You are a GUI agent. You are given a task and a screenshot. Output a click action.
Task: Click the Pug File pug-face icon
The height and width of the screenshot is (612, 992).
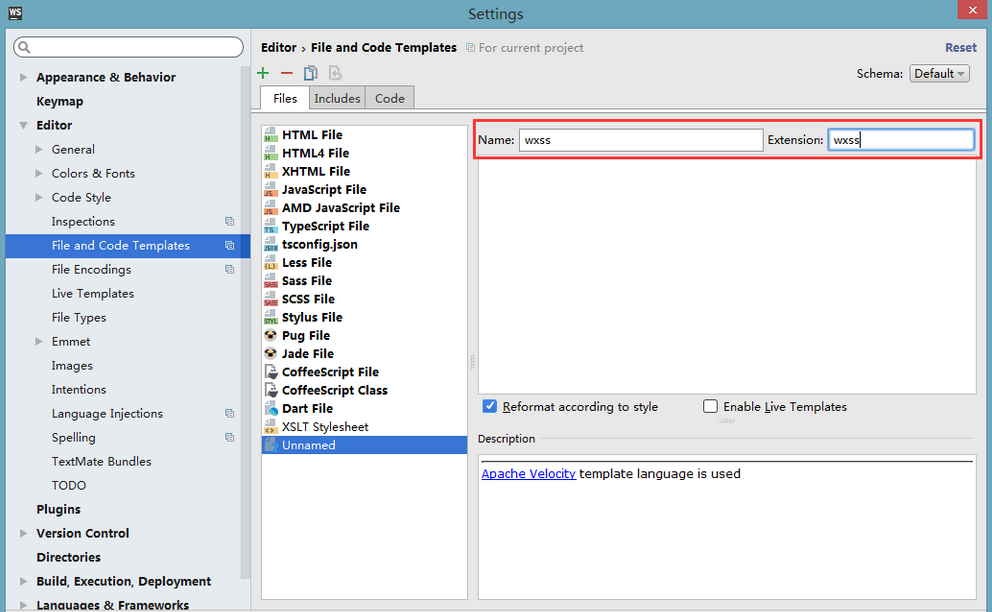(x=271, y=335)
